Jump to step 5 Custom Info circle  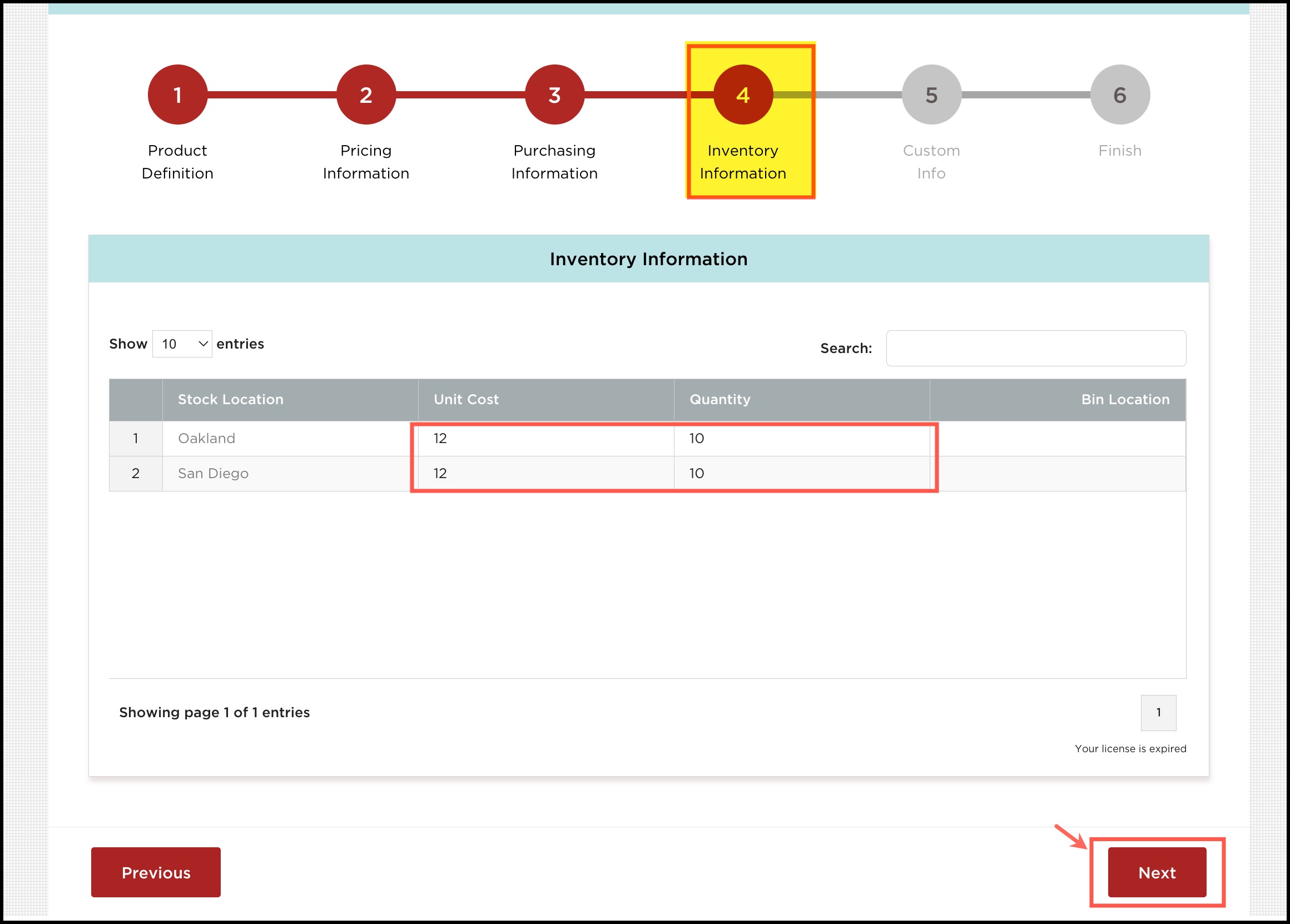tap(931, 95)
